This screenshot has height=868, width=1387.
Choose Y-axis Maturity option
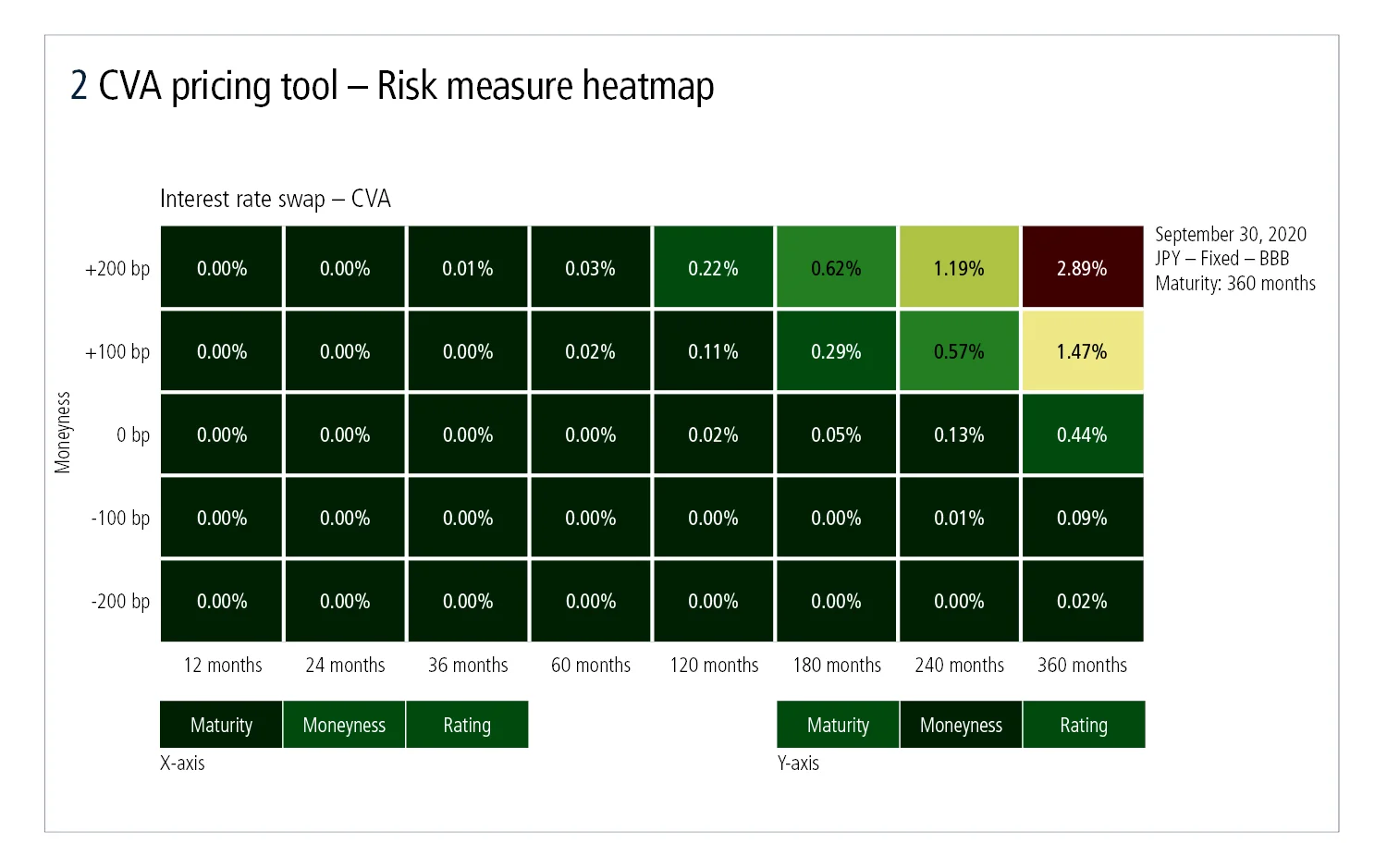[x=838, y=725]
